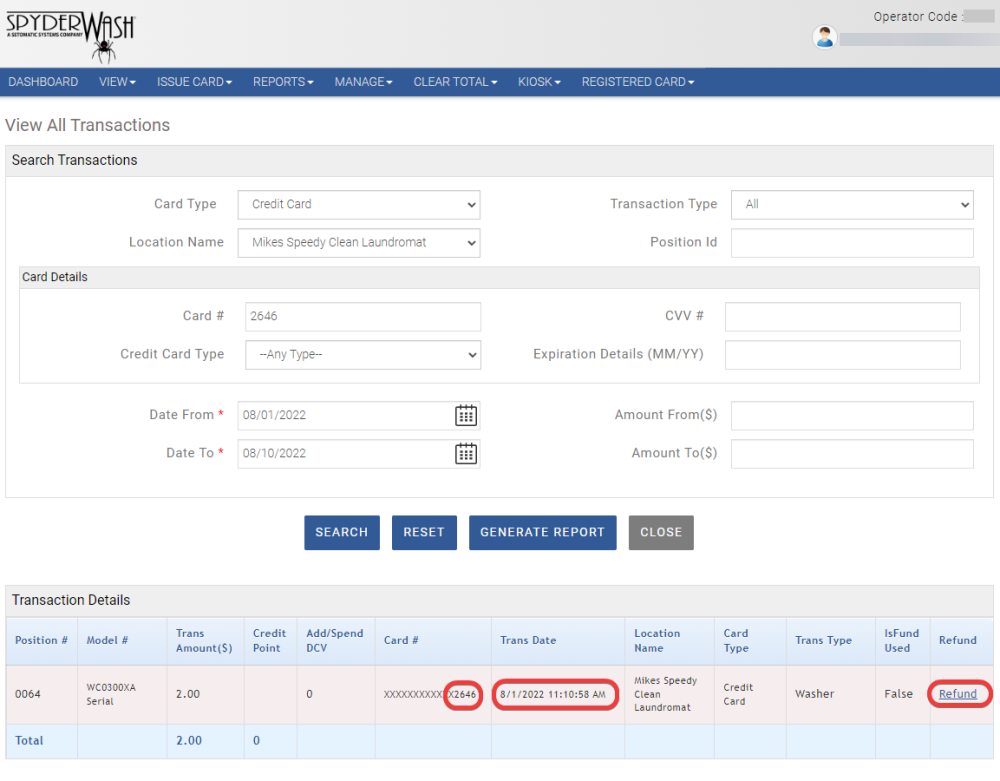Open the View menu
The height and width of the screenshot is (781, 1000).
pos(117,82)
